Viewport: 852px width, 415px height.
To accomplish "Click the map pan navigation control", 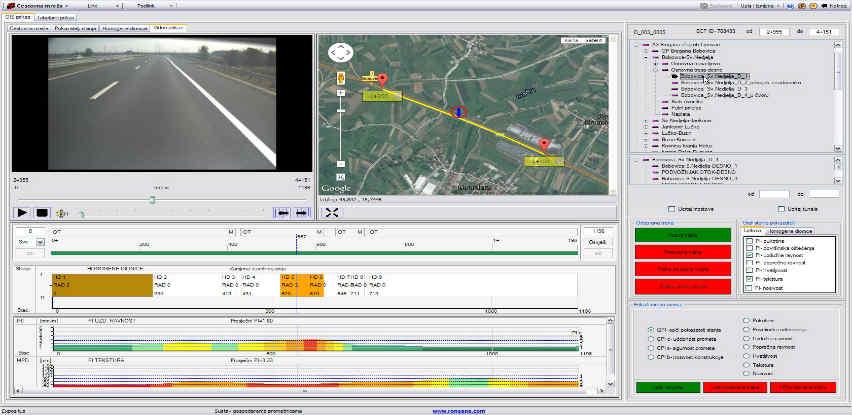I will 342,53.
